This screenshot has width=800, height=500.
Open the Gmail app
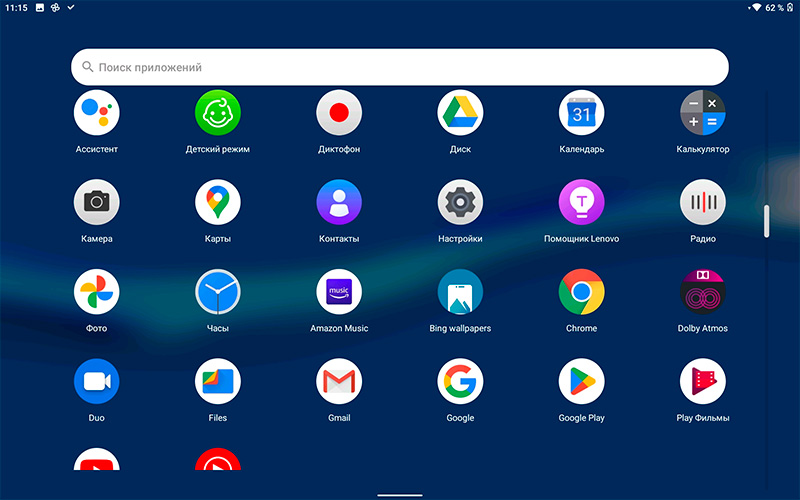click(339, 381)
